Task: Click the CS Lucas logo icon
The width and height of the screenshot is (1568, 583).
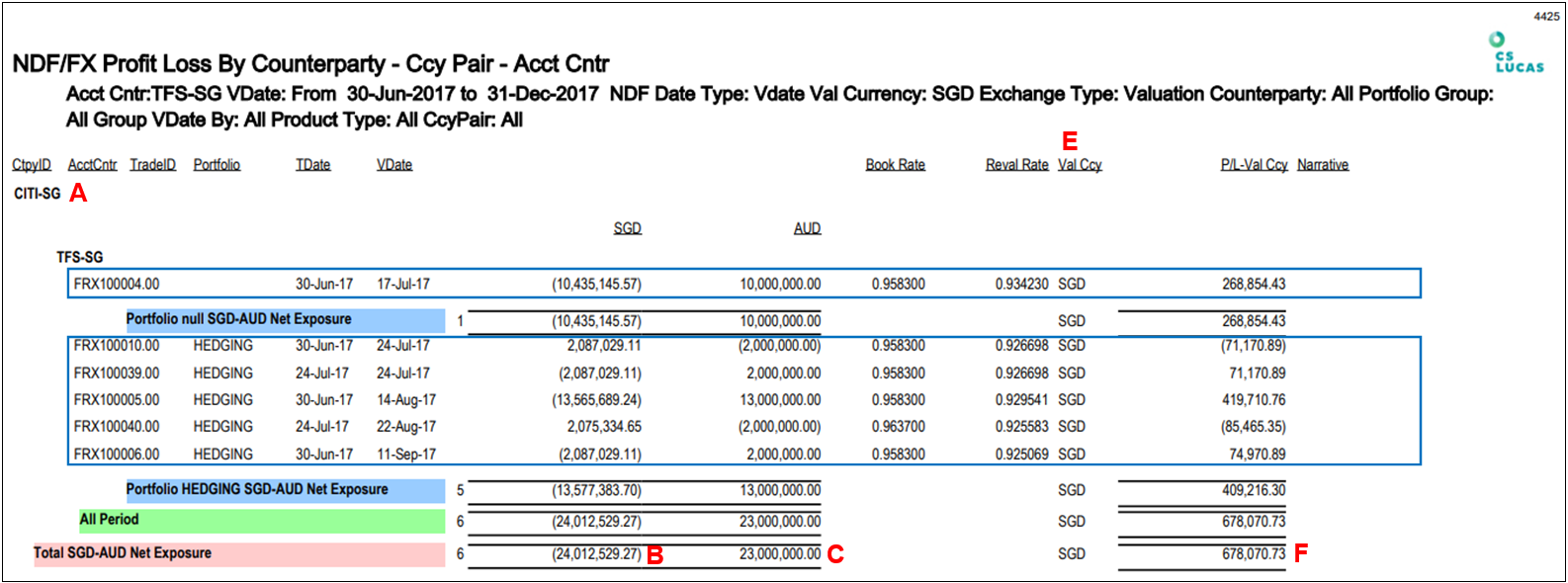Action: [x=1518, y=53]
